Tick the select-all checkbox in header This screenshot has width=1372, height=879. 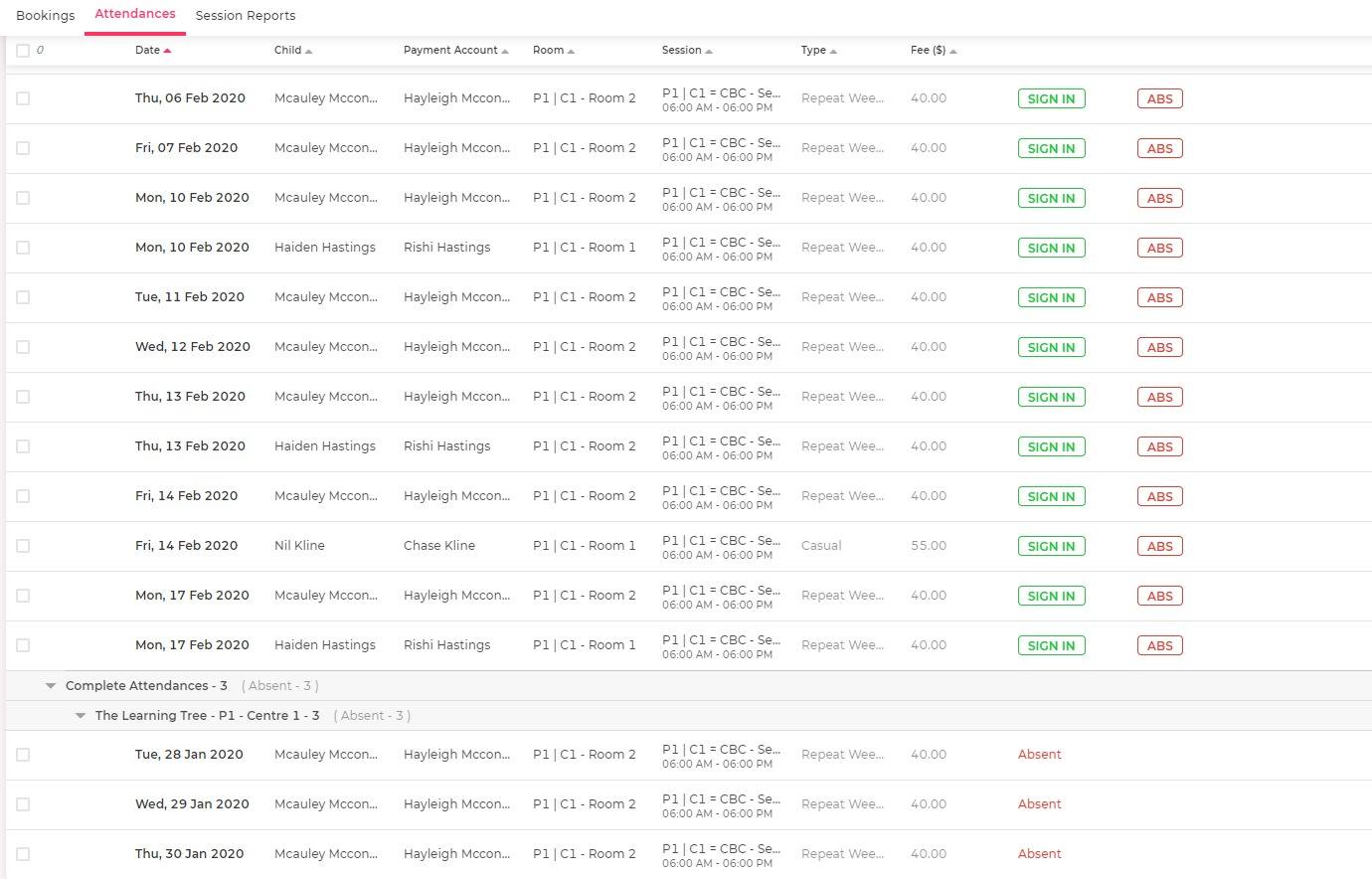coord(23,51)
